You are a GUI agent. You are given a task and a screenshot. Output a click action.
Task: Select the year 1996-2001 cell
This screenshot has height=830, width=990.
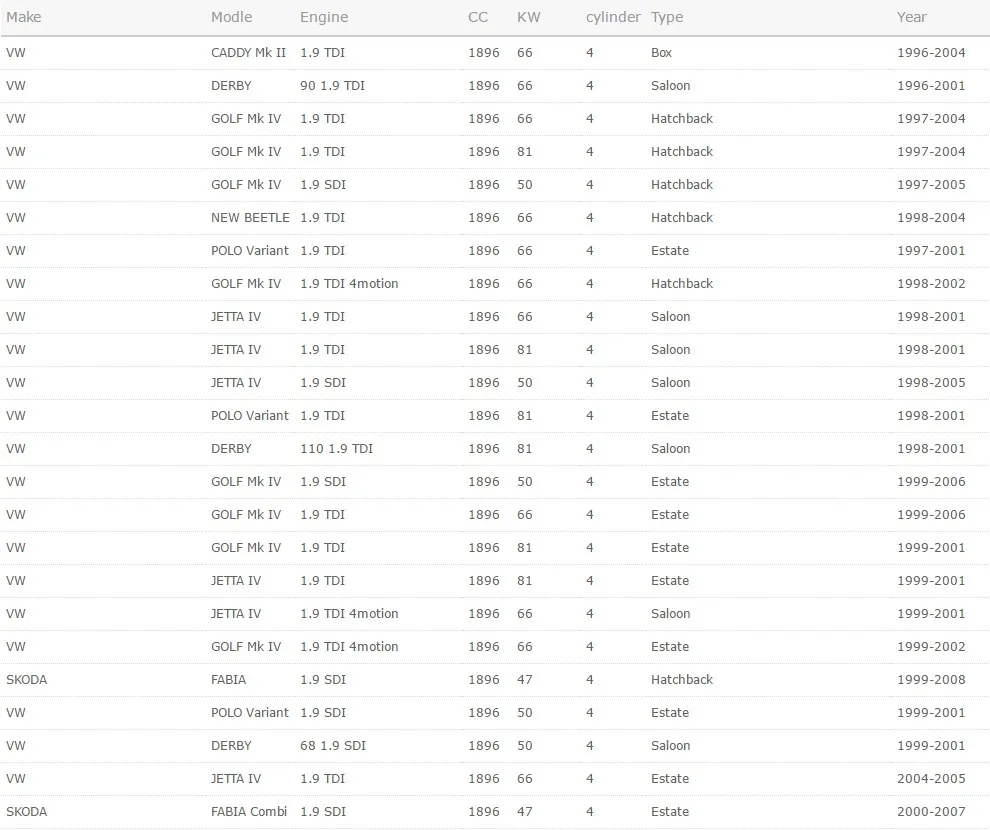tap(931, 86)
